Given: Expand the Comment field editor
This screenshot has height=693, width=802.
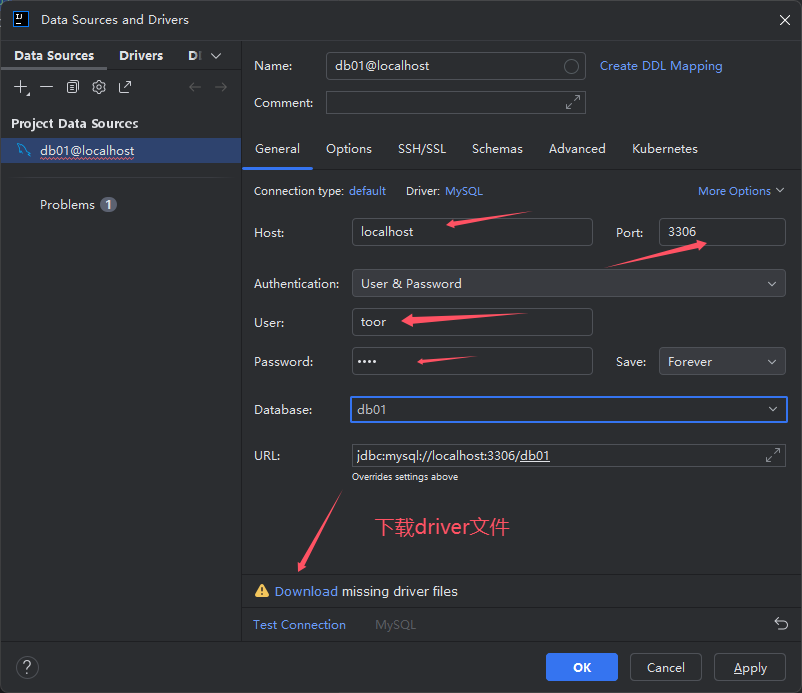Looking at the screenshot, I should [573, 102].
